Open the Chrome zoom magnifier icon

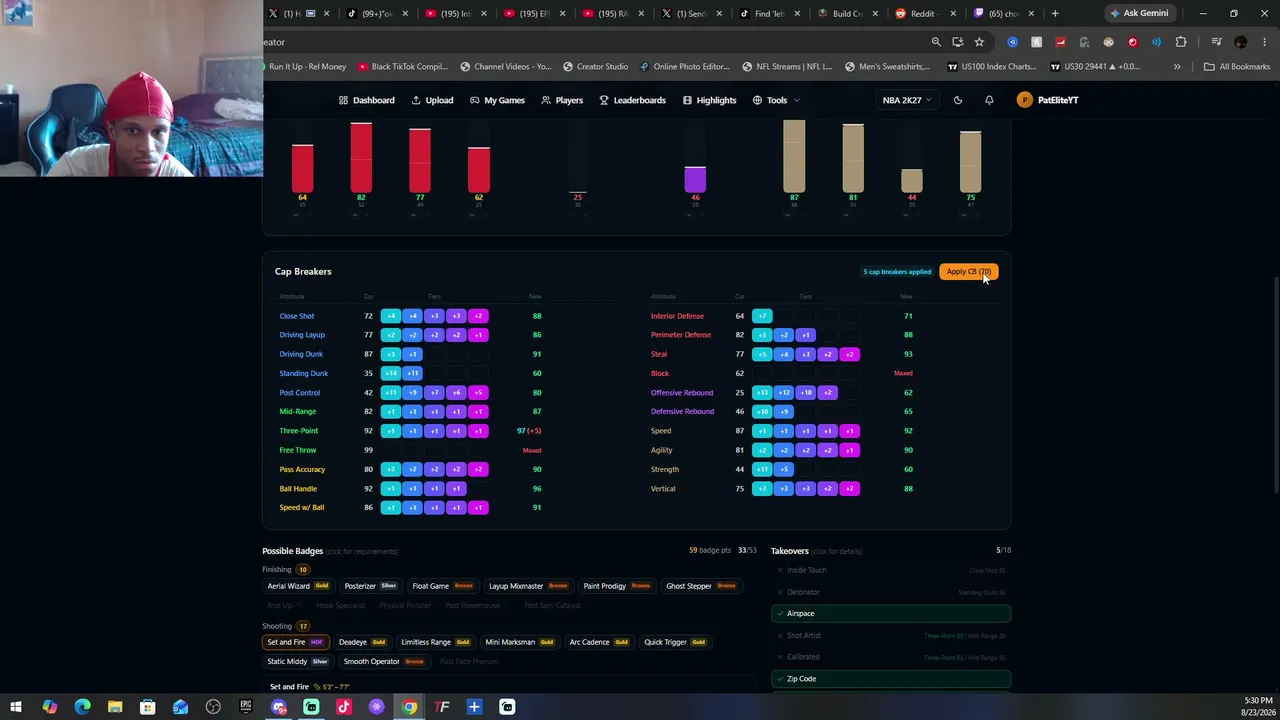[936, 42]
